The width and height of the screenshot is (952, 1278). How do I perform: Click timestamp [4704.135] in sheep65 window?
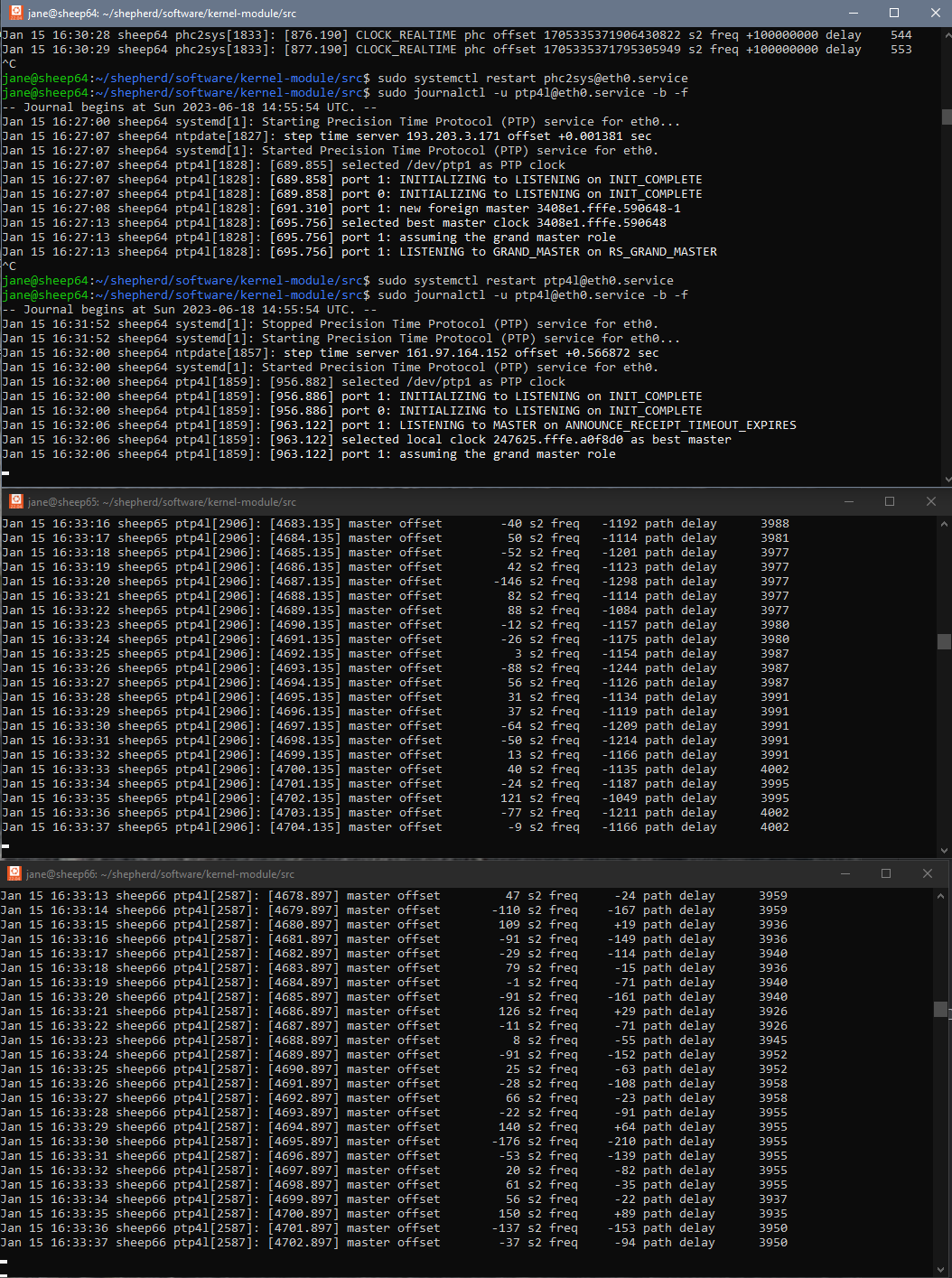tap(304, 827)
